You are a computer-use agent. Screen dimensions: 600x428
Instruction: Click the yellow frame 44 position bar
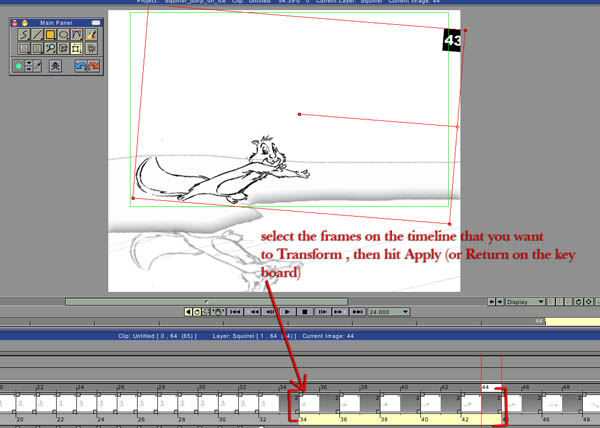click(572, 321)
